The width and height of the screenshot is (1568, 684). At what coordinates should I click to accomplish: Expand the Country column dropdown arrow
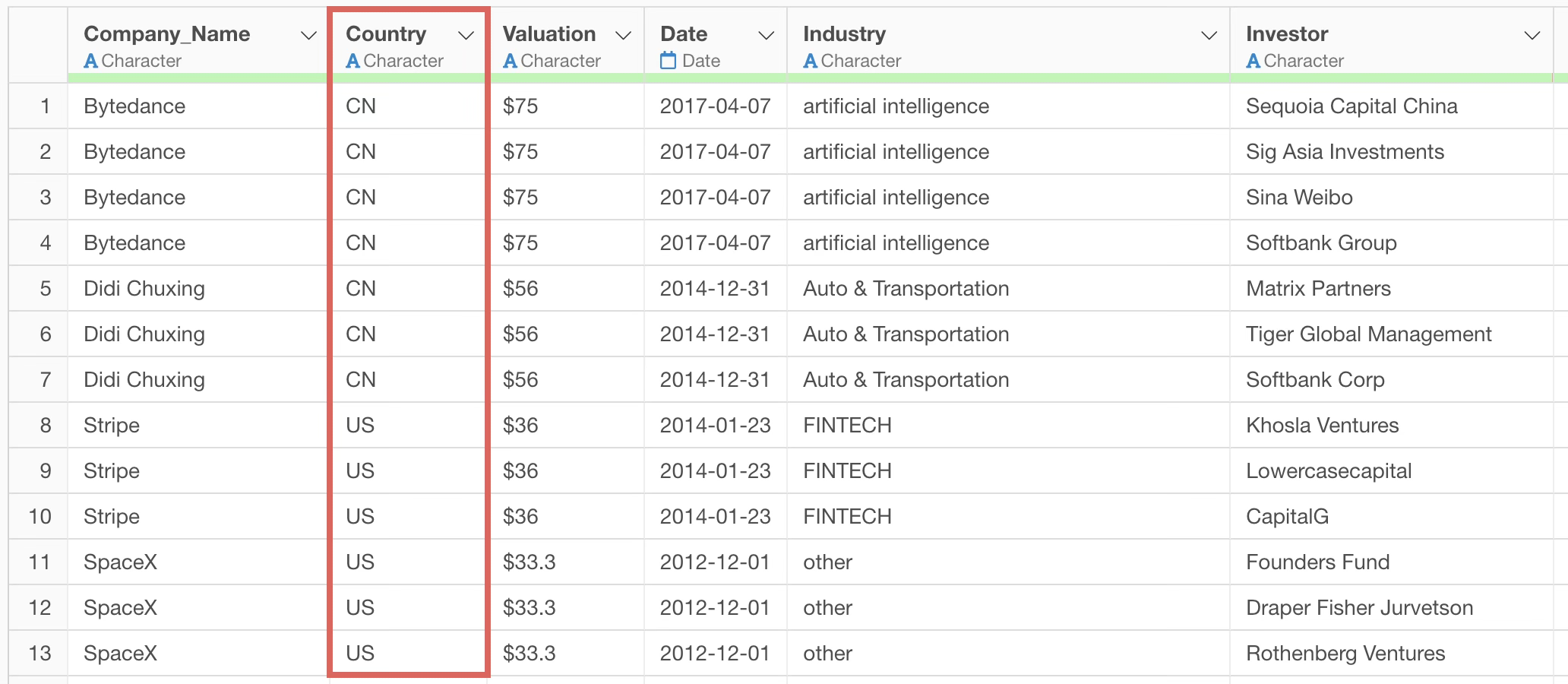466,36
